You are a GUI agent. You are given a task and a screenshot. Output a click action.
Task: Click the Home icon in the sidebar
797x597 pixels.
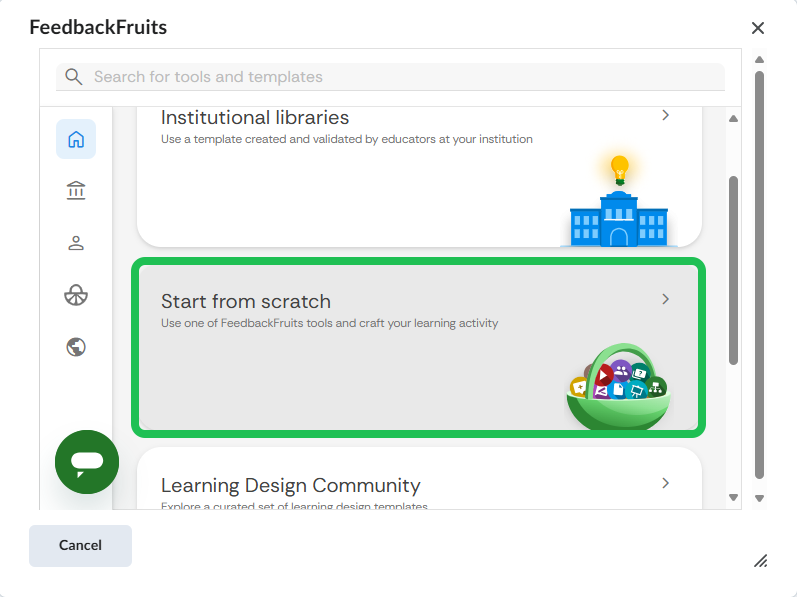(x=76, y=139)
